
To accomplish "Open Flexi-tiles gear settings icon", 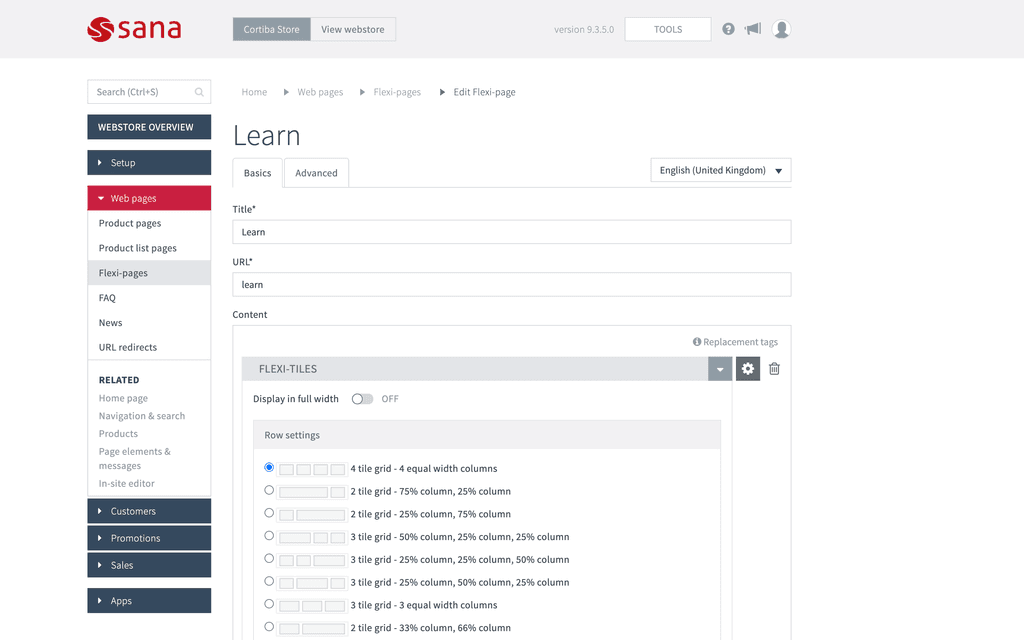I will (x=748, y=369).
